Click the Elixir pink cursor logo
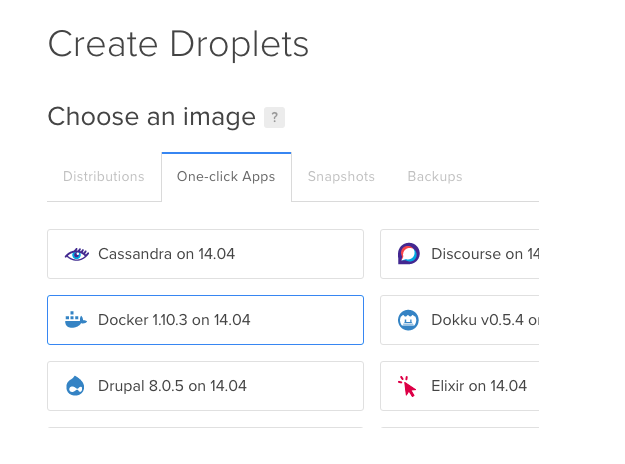The height and width of the screenshot is (464, 625). tap(408, 386)
